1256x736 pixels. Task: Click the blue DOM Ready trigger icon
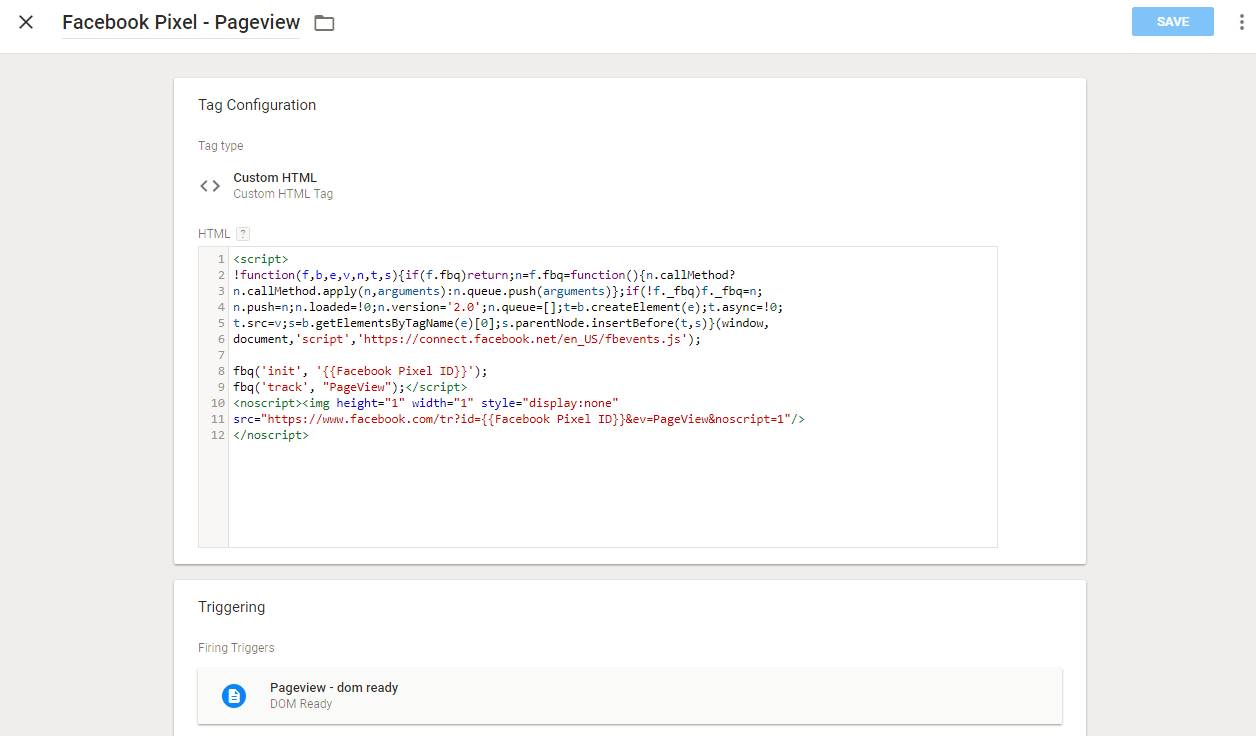tap(233, 695)
